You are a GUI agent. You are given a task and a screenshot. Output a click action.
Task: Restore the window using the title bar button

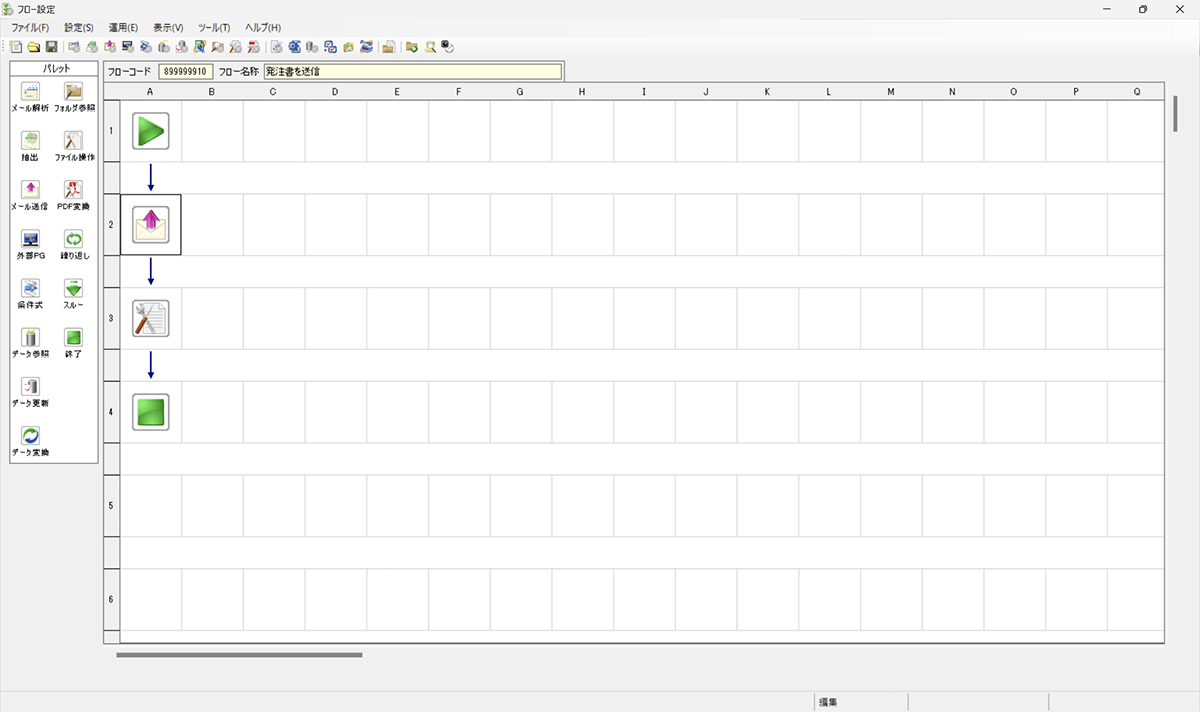coord(1142,9)
